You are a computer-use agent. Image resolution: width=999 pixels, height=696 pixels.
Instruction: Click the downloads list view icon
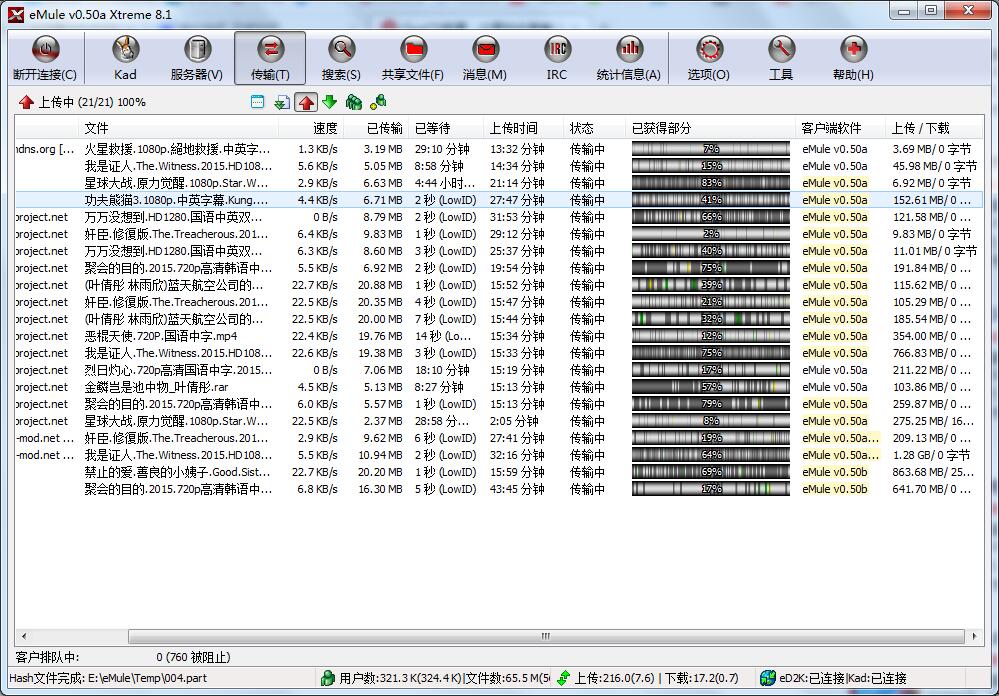282,102
